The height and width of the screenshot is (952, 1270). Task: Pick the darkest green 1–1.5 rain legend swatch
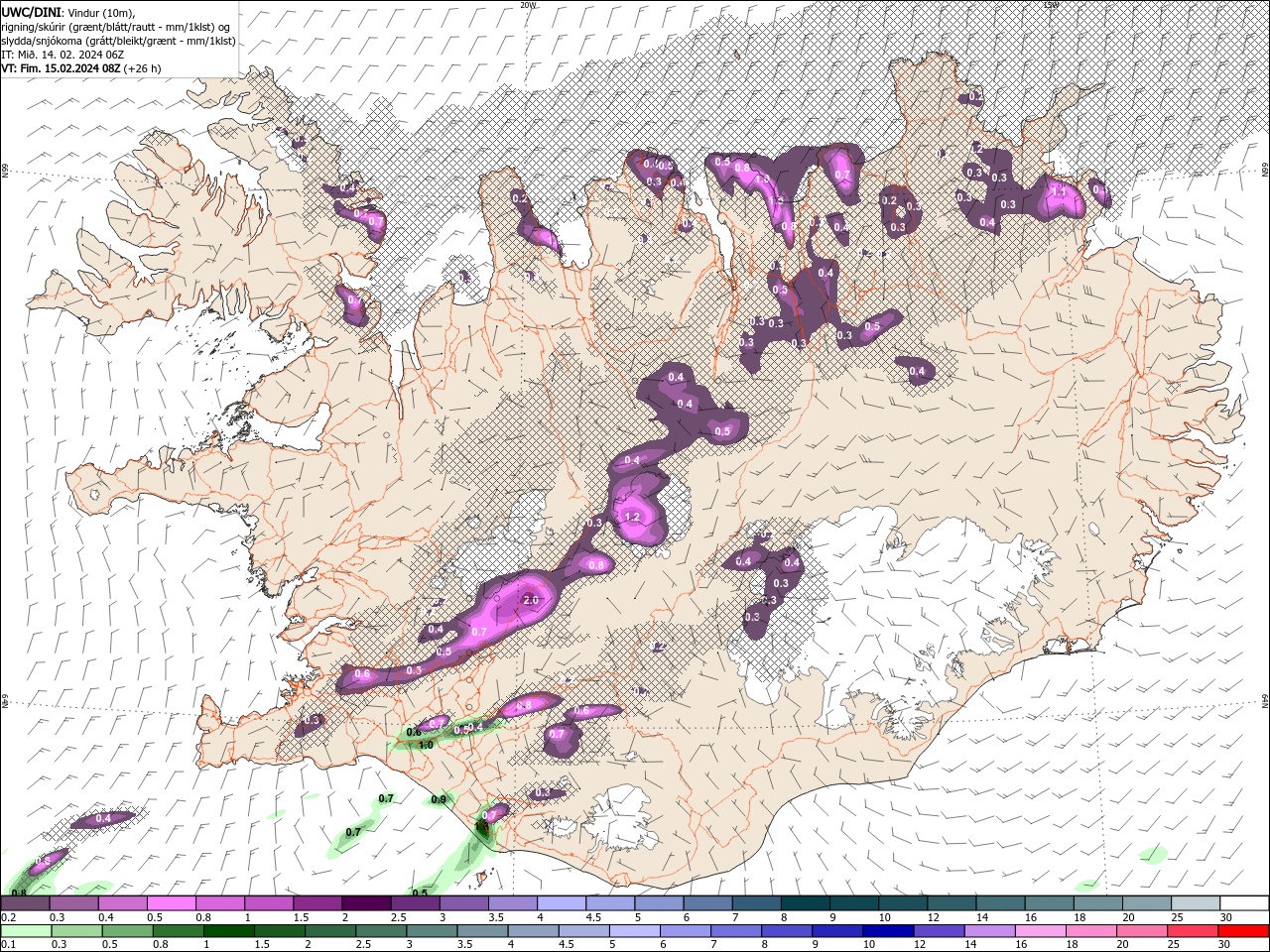(x=228, y=931)
